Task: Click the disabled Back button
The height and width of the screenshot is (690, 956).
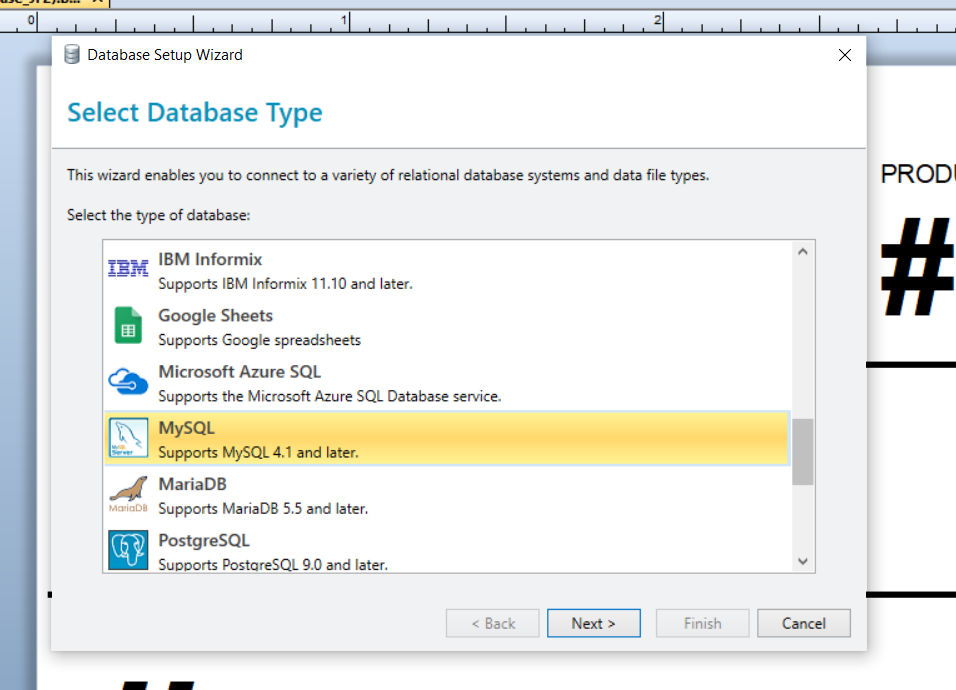Action: (x=493, y=623)
